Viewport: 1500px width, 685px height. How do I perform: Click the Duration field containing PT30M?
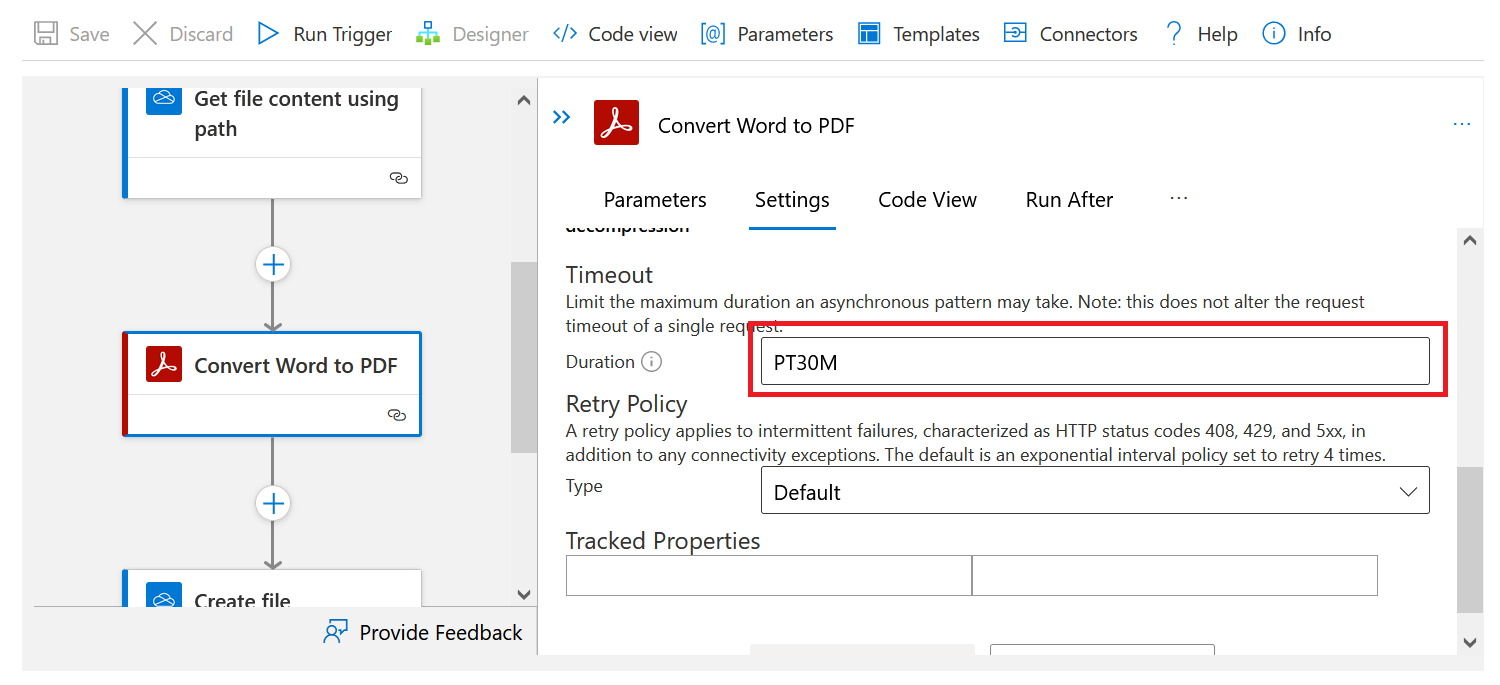1095,362
